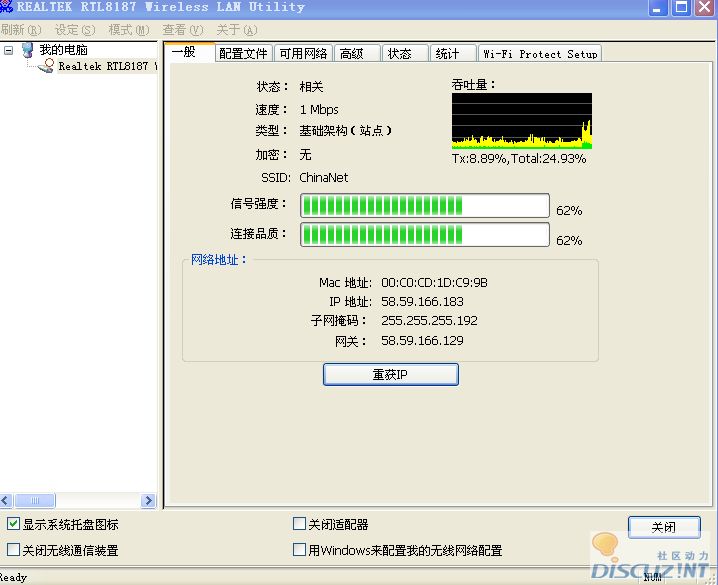Switch to the 高级 tab
Image resolution: width=718 pixels, height=585 pixels.
pyautogui.click(x=357, y=54)
